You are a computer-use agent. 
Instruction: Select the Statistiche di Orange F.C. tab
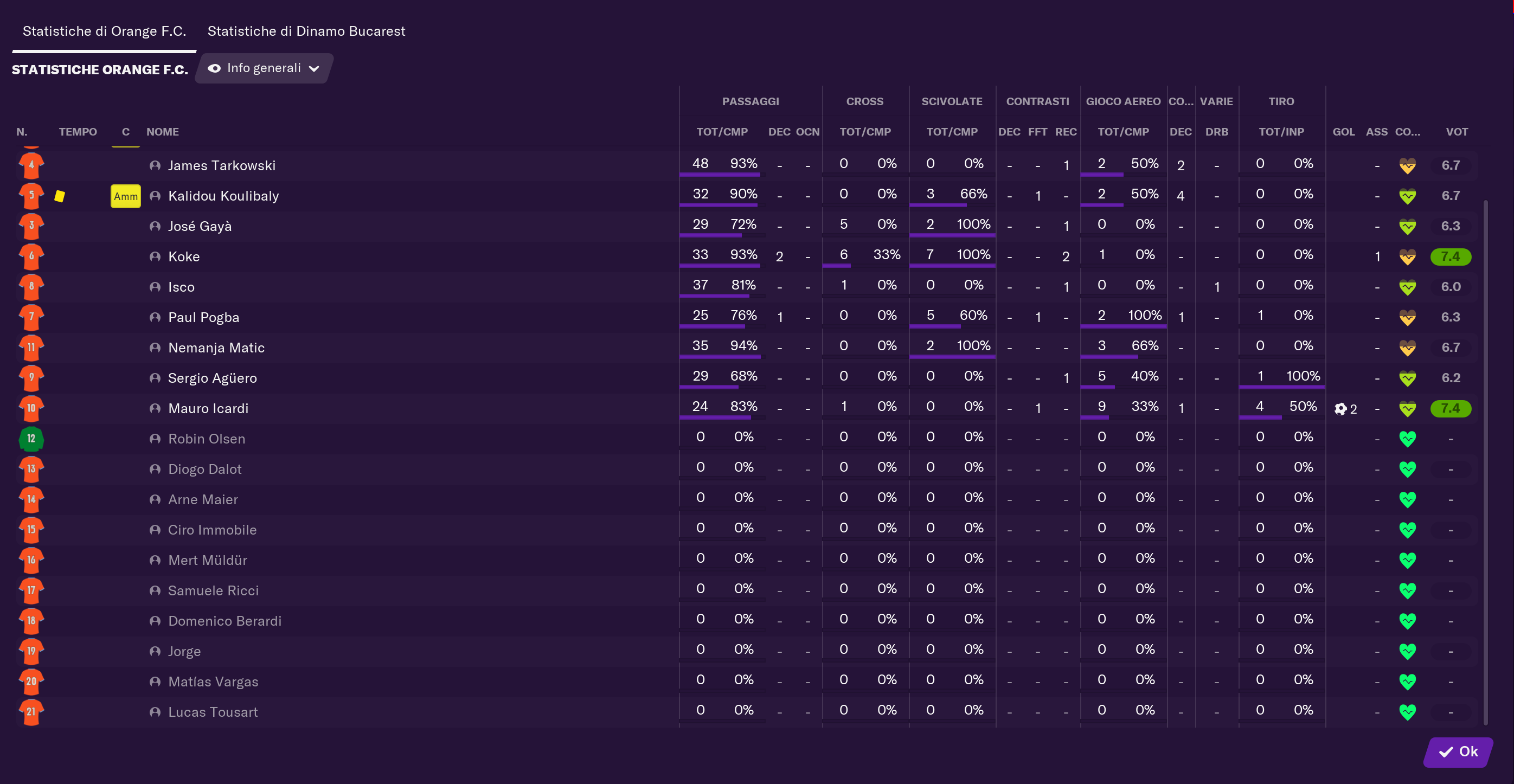104,31
